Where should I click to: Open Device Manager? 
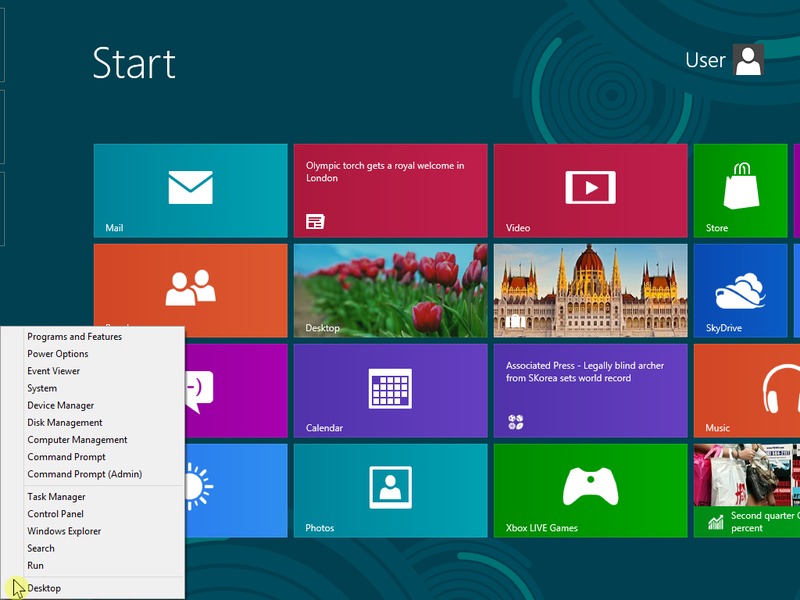pos(92,405)
